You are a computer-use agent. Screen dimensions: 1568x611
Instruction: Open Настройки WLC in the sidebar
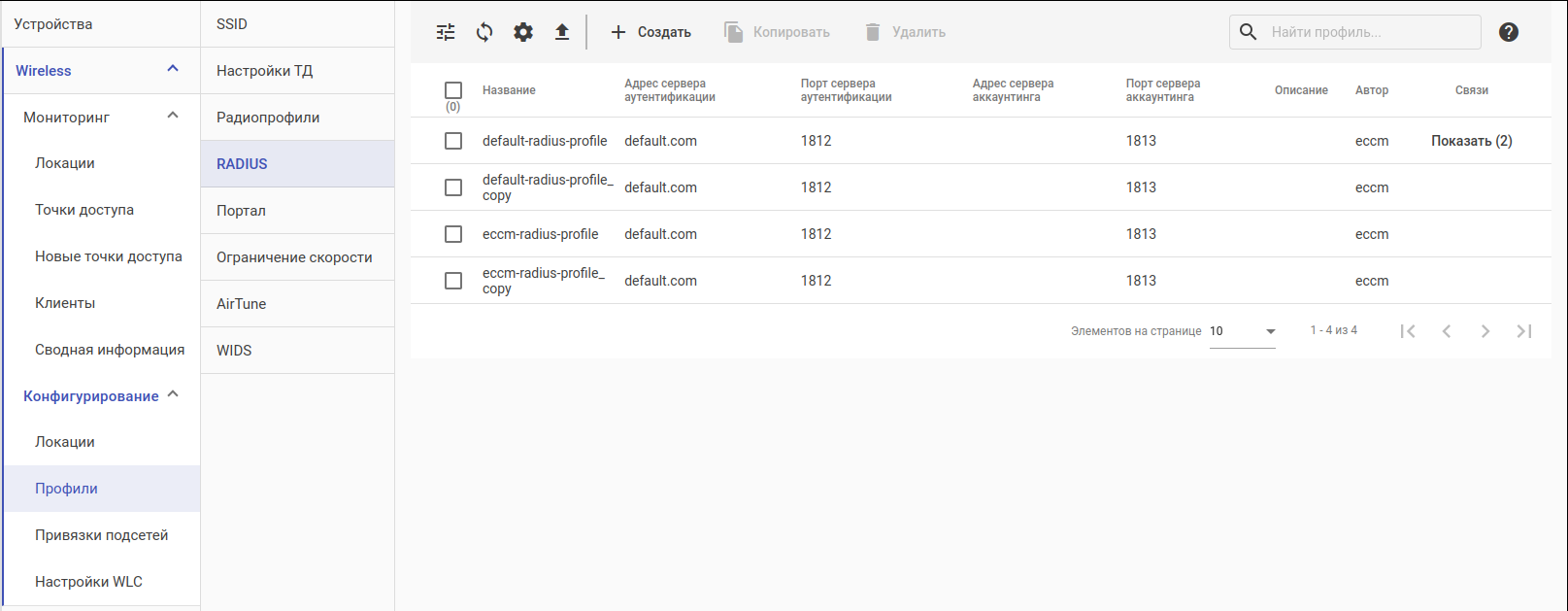88,582
